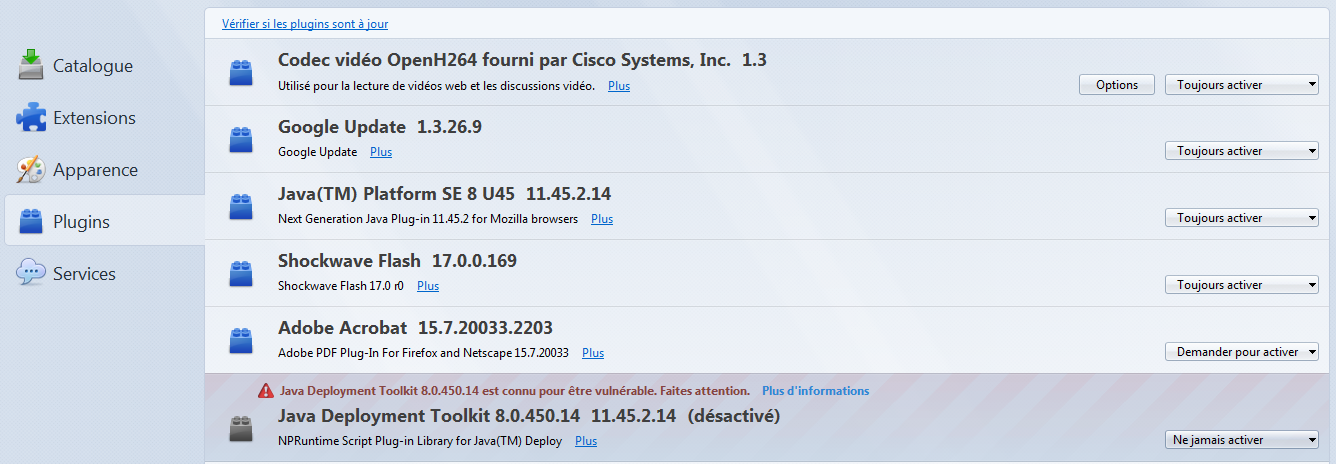Viewport: 1336px width, 464px height.
Task: Click Plus link next to Google Update
Action: tap(381, 152)
